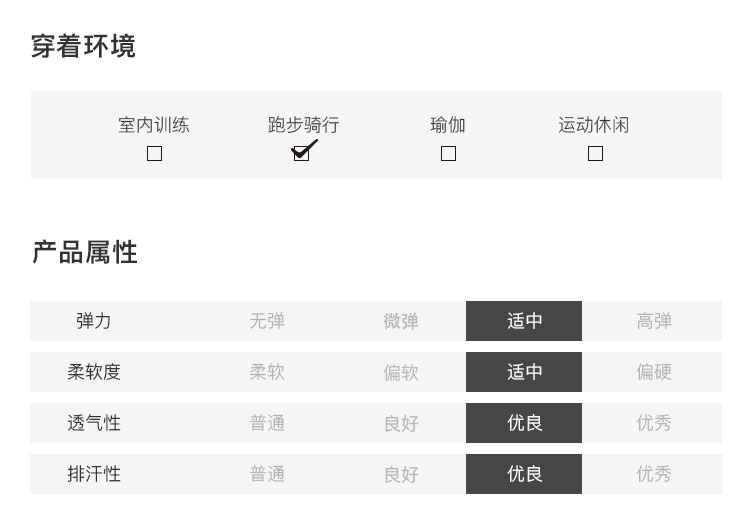750x520 pixels.
Task: Check the 室内训练 checkbox
Action: click(154, 154)
